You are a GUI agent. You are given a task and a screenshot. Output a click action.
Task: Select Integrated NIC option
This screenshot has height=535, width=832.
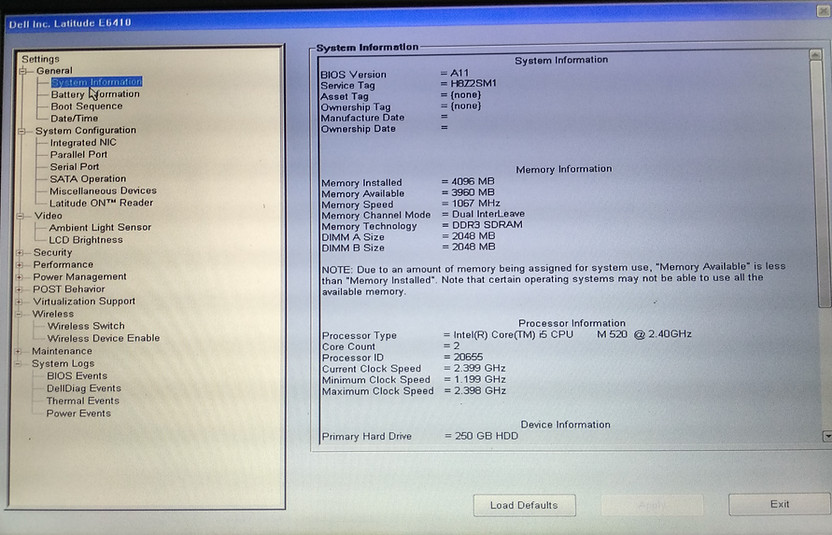[83, 142]
